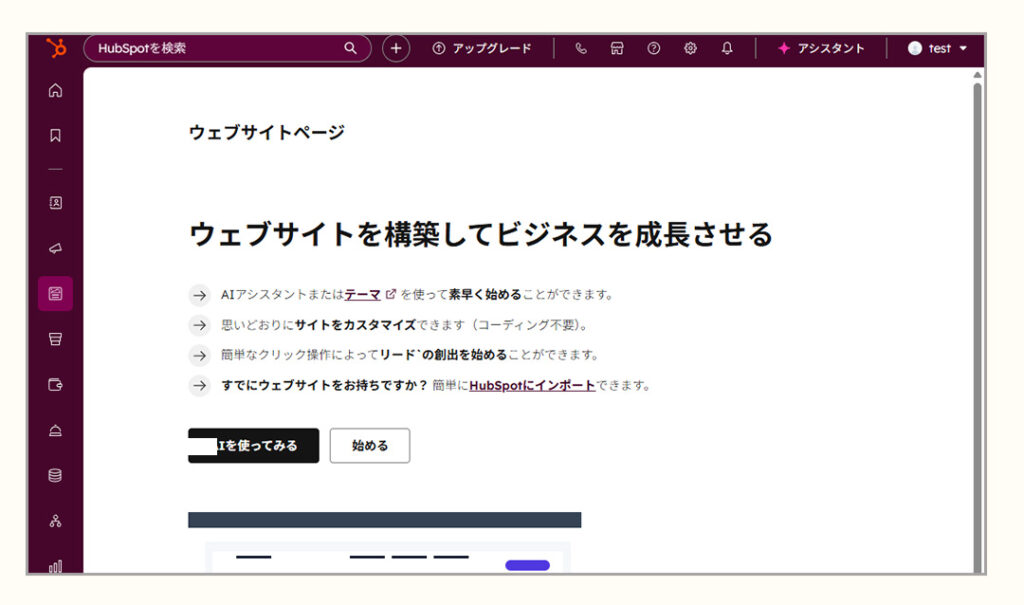Click the plus quick-create button
The height and width of the screenshot is (605, 1024).
pyautogui.click(x=396, y=48)
